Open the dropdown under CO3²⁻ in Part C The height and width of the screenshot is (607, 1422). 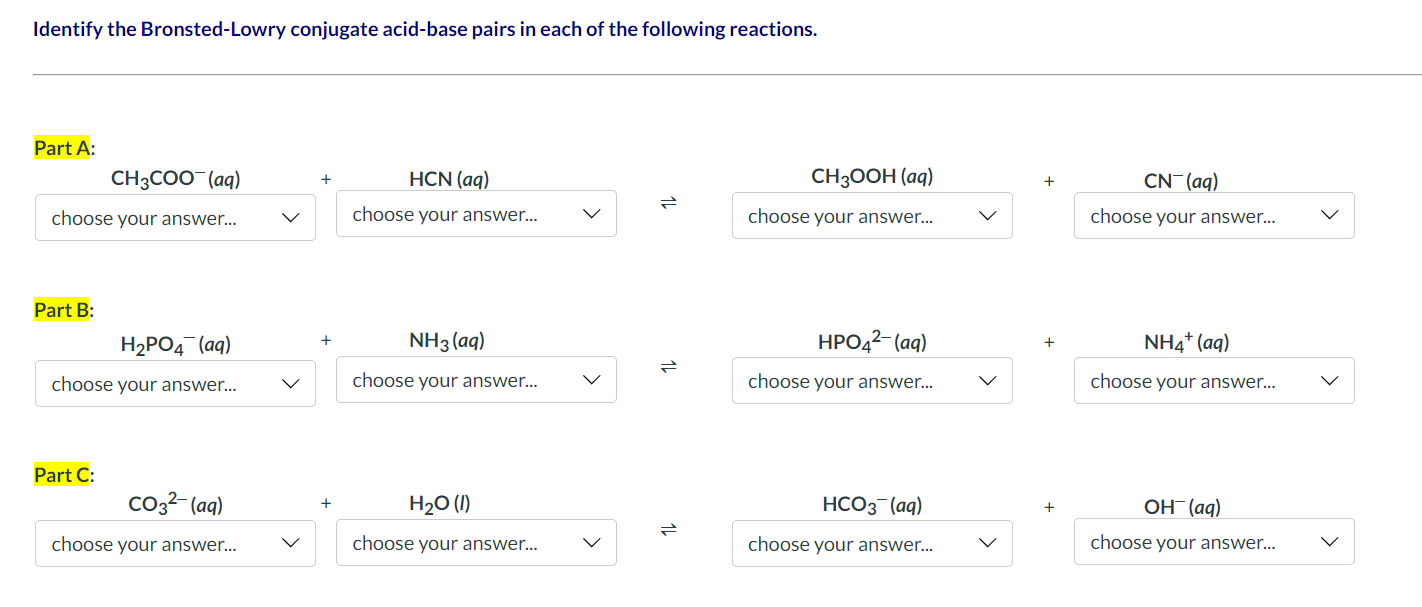pyautogui.click(x=175, y=543)
